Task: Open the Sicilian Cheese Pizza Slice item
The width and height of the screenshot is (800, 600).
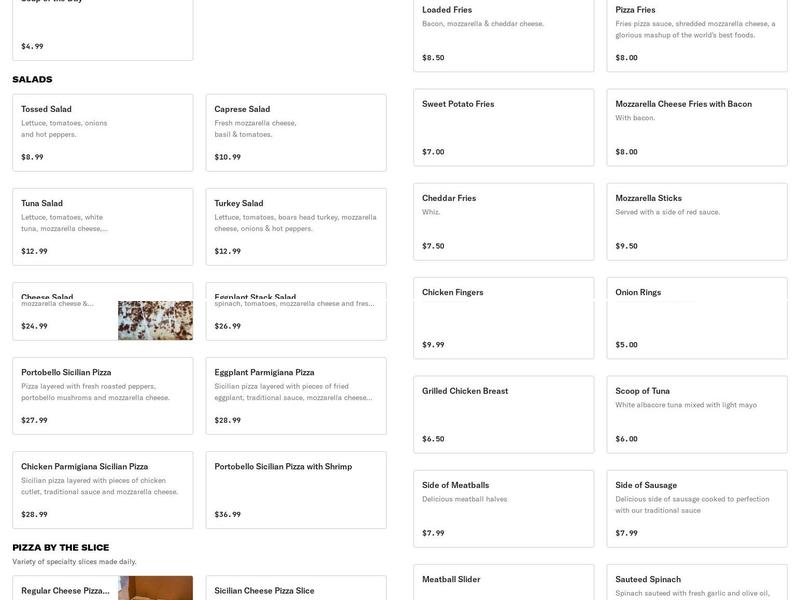Action: point(296,589)
